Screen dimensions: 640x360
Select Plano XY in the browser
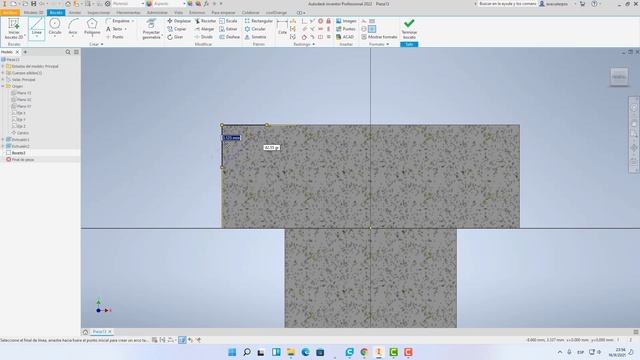21,106
